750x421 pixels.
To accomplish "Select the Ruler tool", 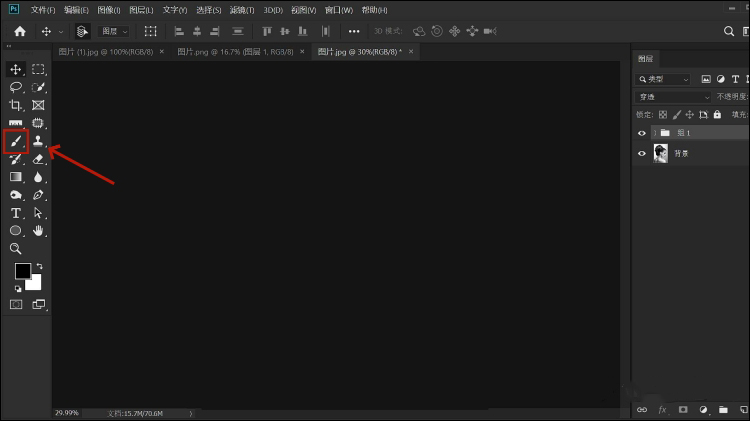I will tap(15, 123).
